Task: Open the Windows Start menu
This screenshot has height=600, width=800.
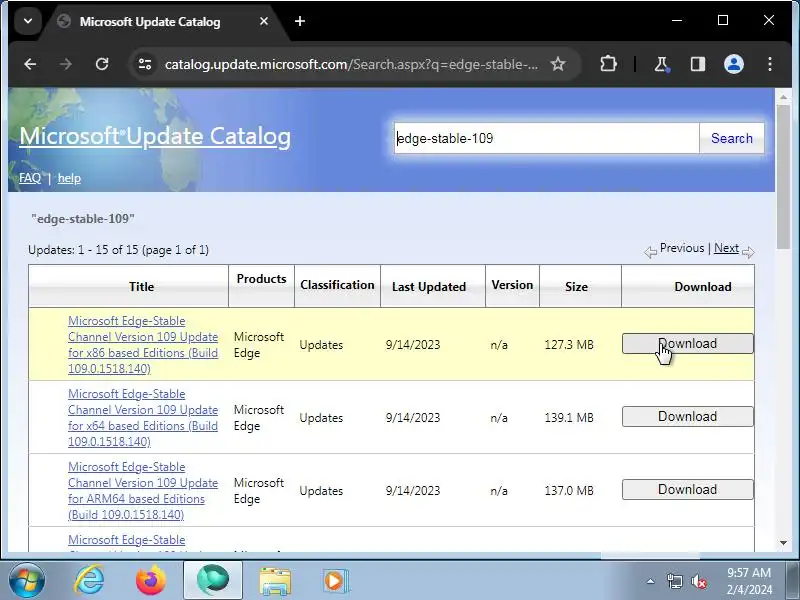Action: tap(27, 581)
